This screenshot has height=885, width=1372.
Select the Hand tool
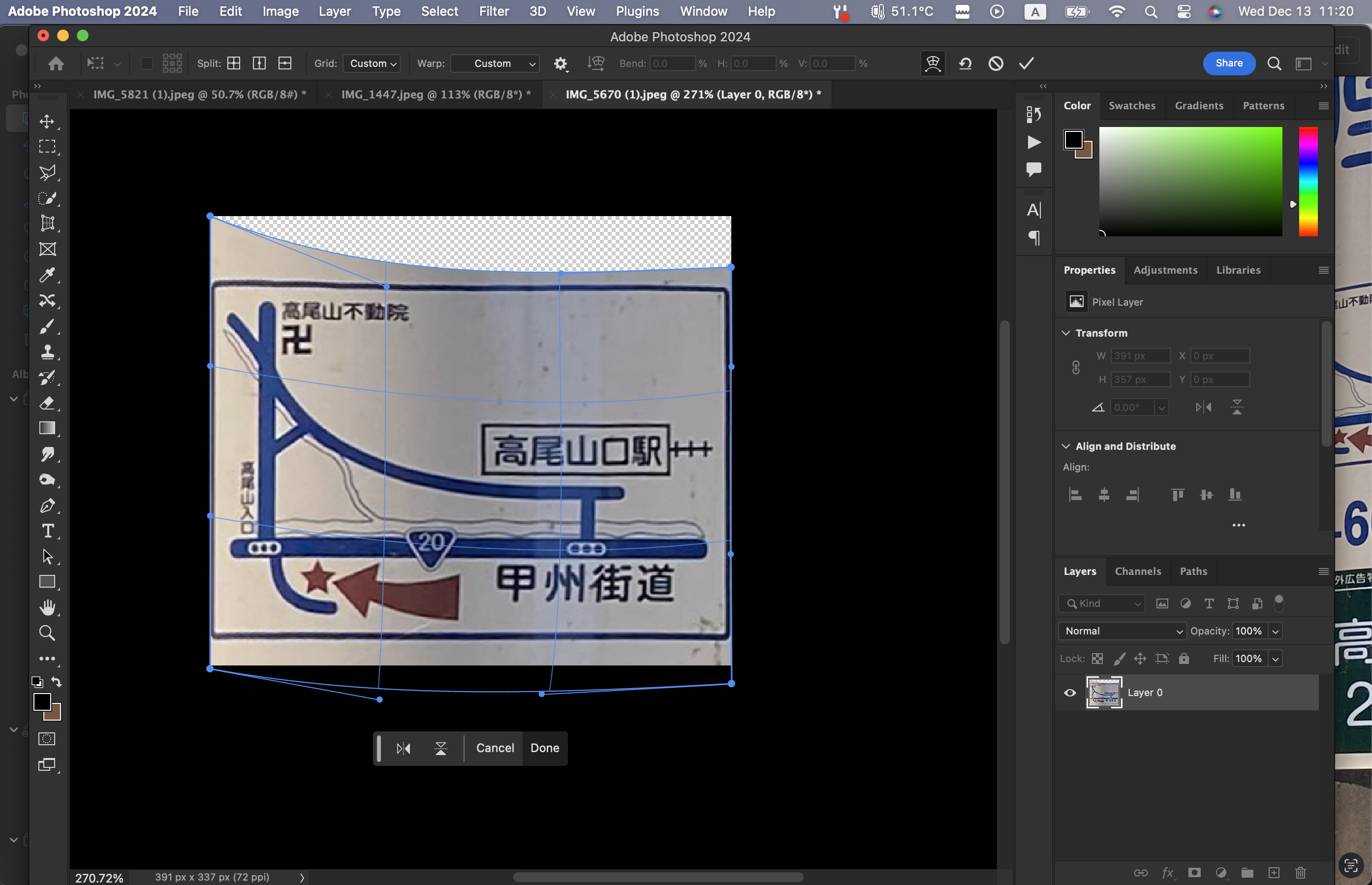pos(47,607)
